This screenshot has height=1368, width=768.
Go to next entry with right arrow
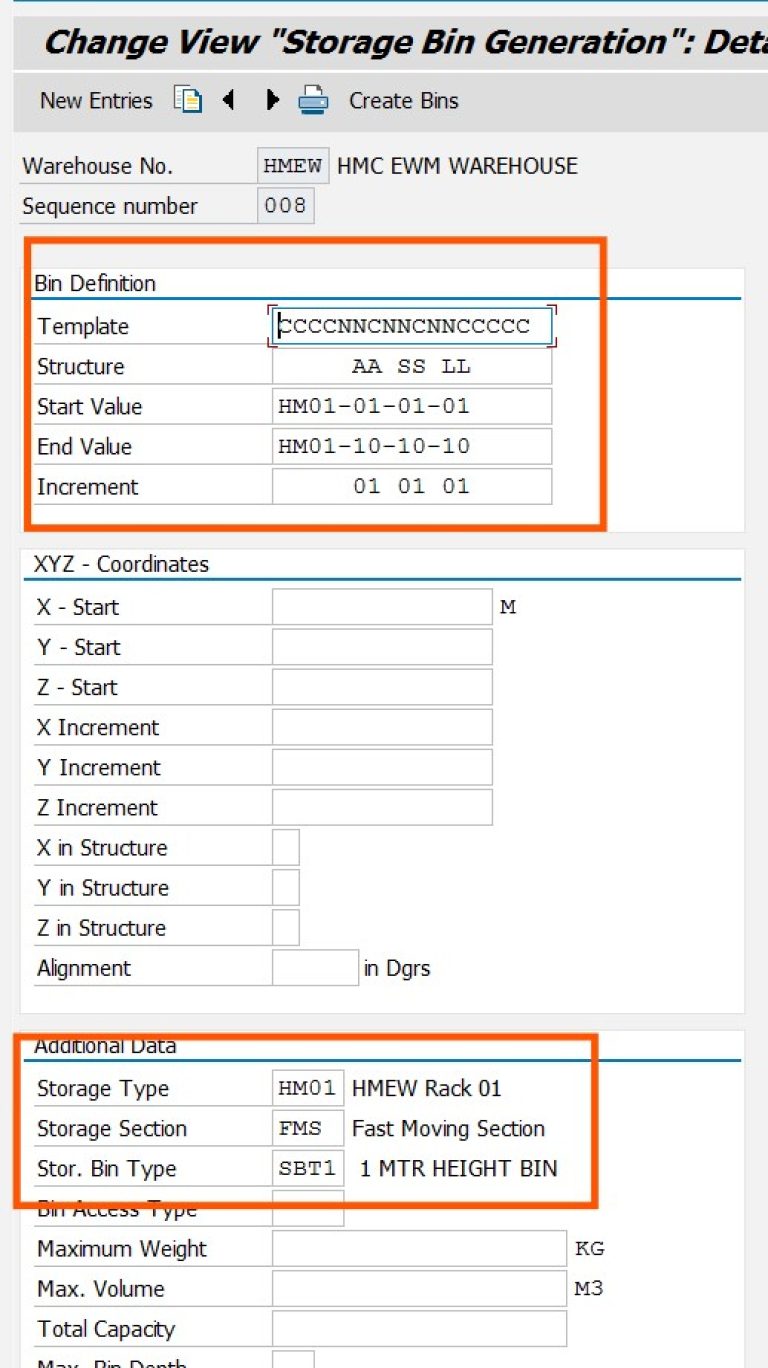pyautogui.click(x=272, y=100)
